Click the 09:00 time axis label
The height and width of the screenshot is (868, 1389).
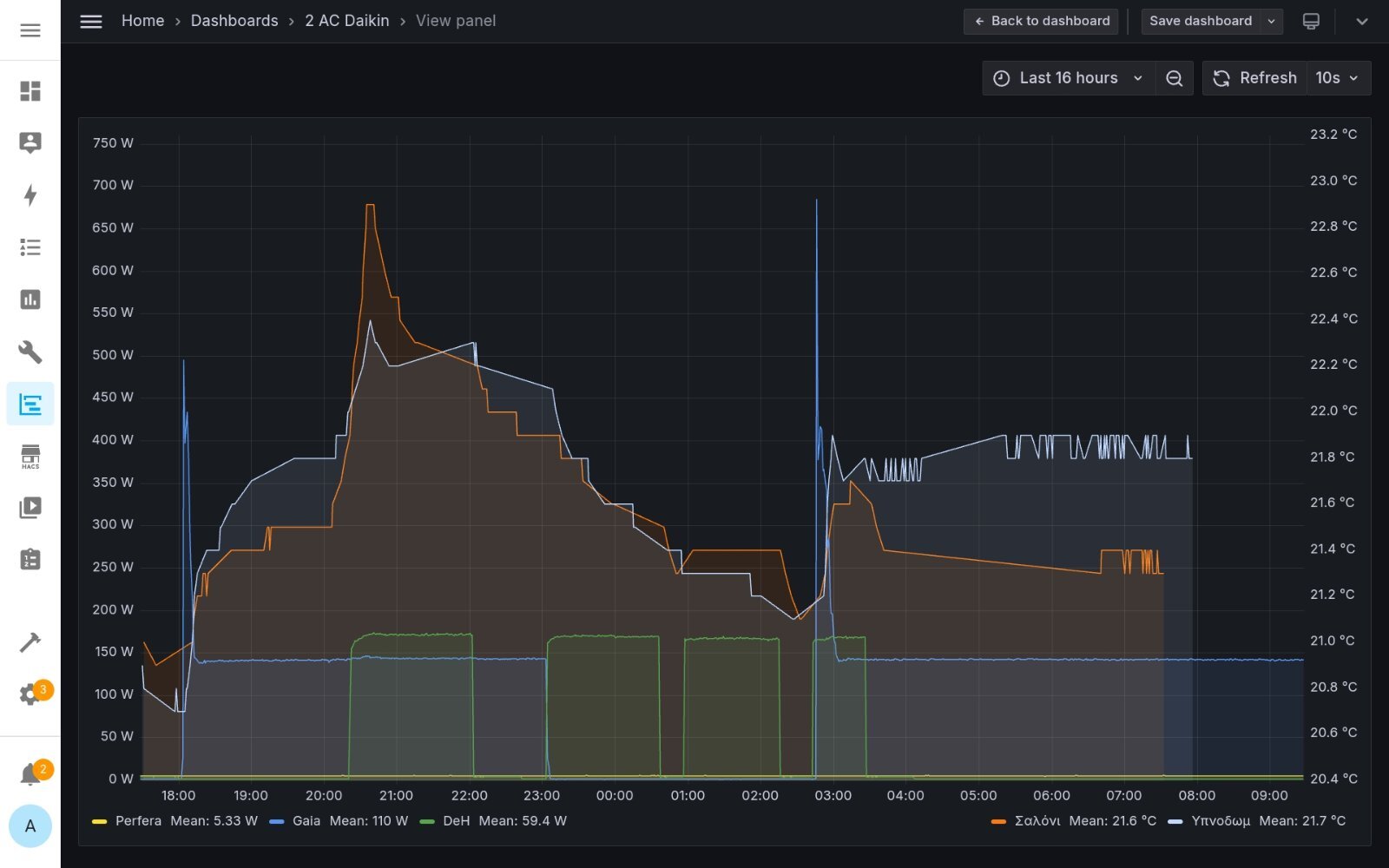point(1269,796)
